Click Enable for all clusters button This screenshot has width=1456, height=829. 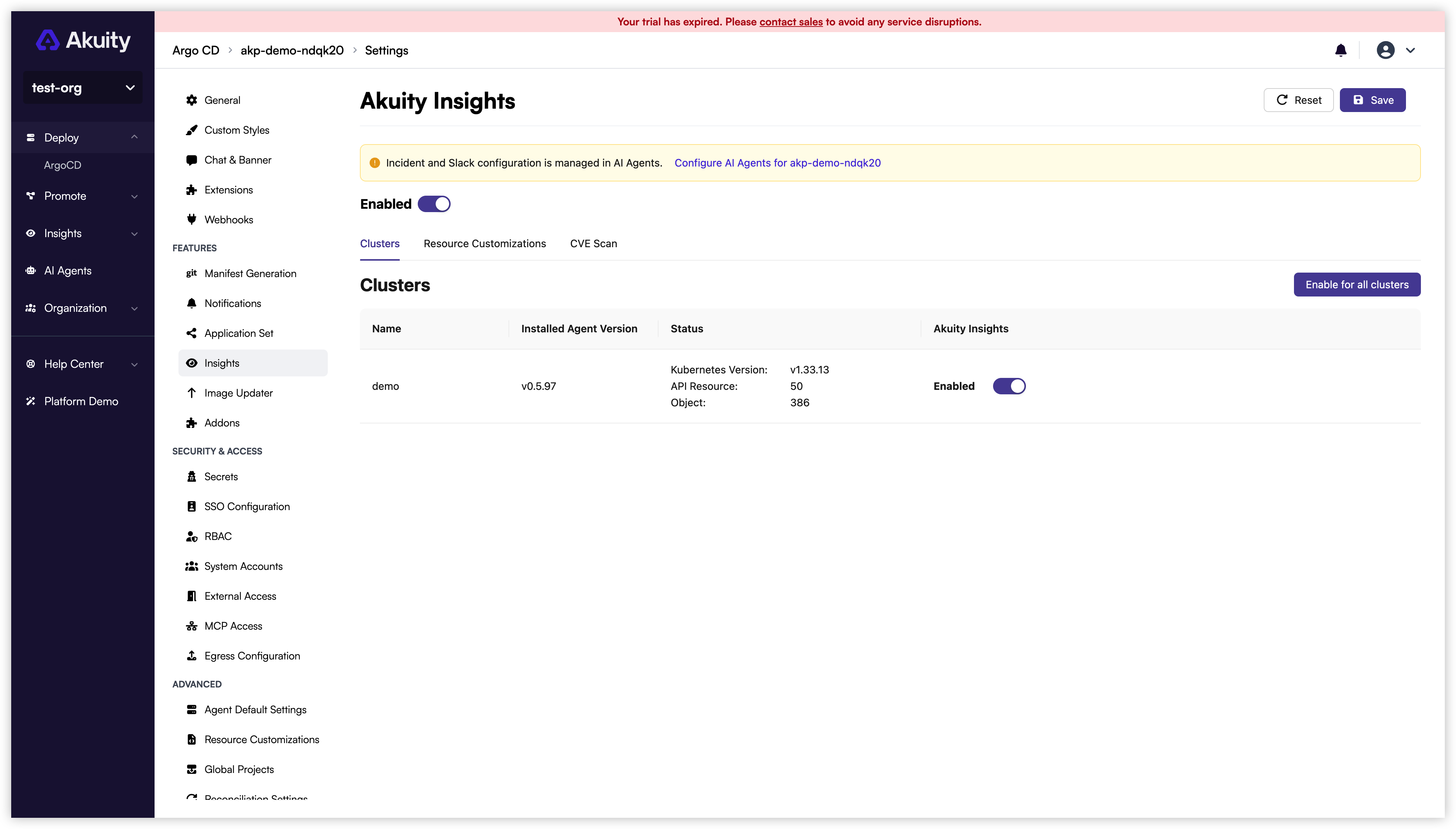[x=1356, y=285]
